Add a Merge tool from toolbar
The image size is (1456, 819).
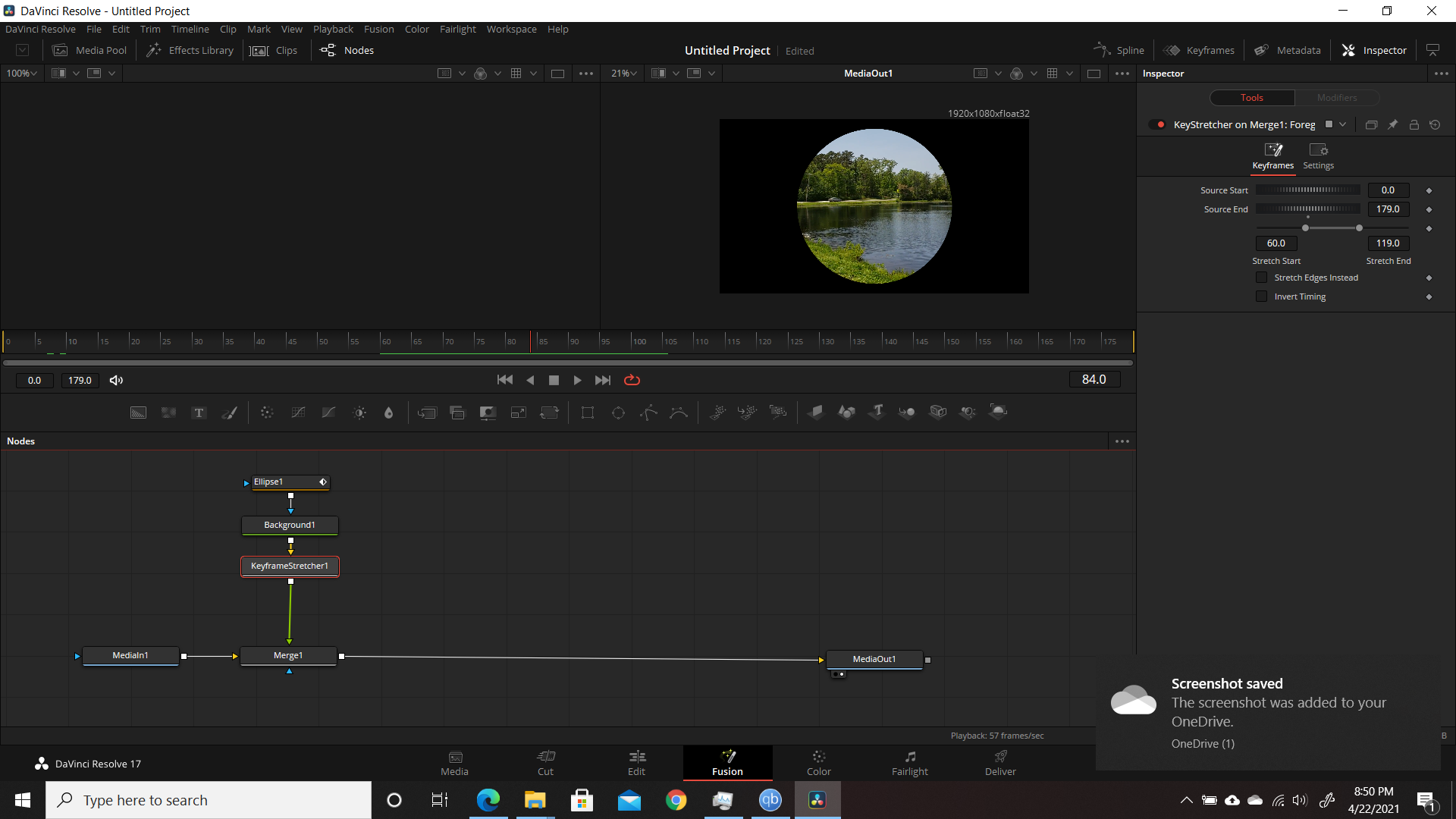(427, 413)
